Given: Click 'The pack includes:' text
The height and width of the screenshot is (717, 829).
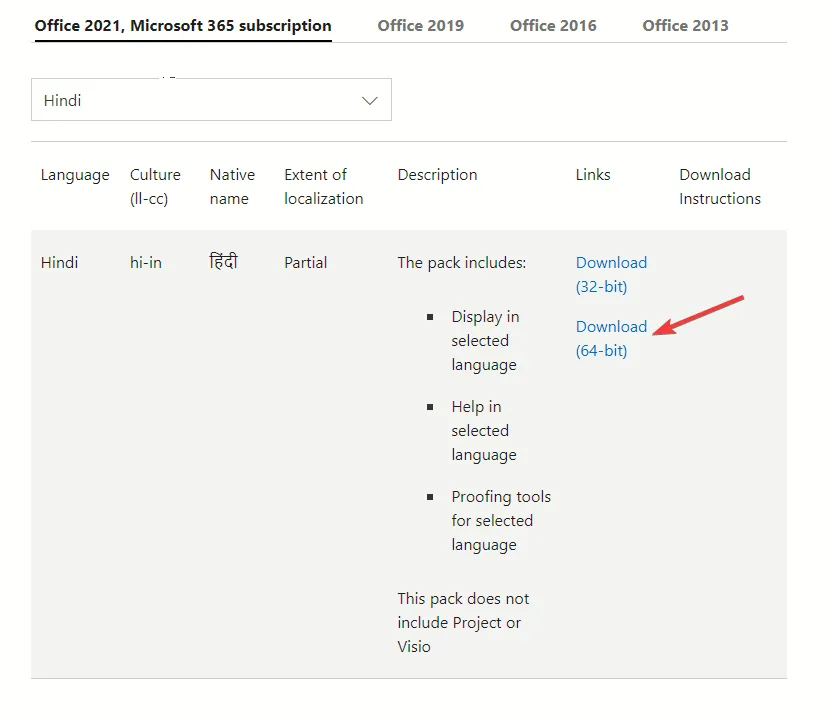Looking at the screenshot, I should pos(462,263).
